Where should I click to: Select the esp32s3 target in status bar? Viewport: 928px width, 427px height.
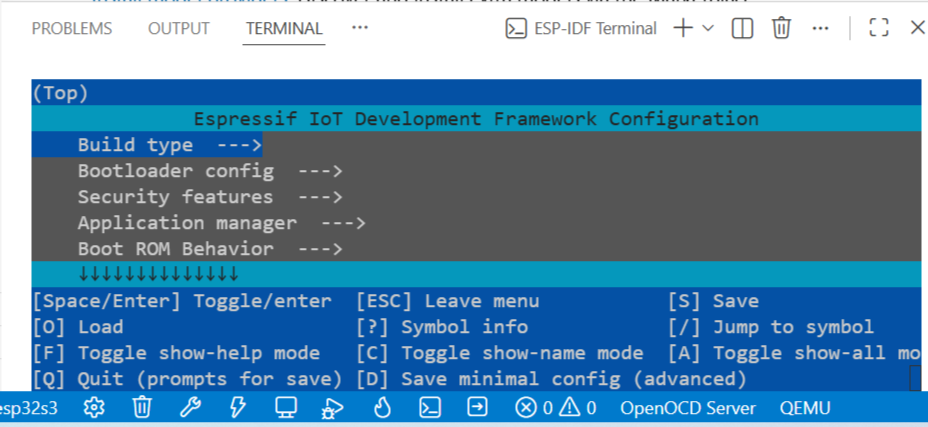point(28,408)
